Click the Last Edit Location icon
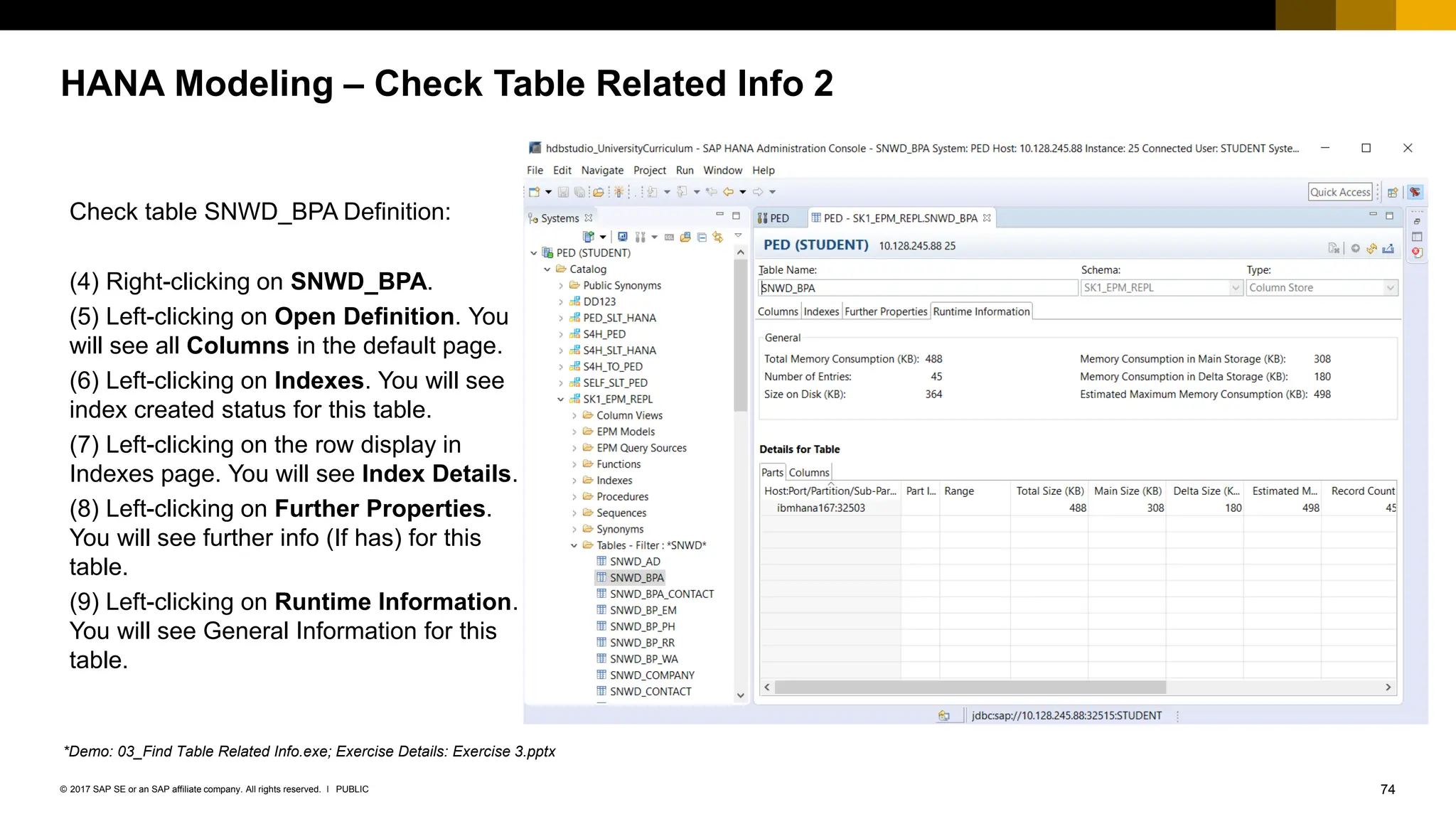The width and height of the screenshot is (1456, 819). (711, 192)
